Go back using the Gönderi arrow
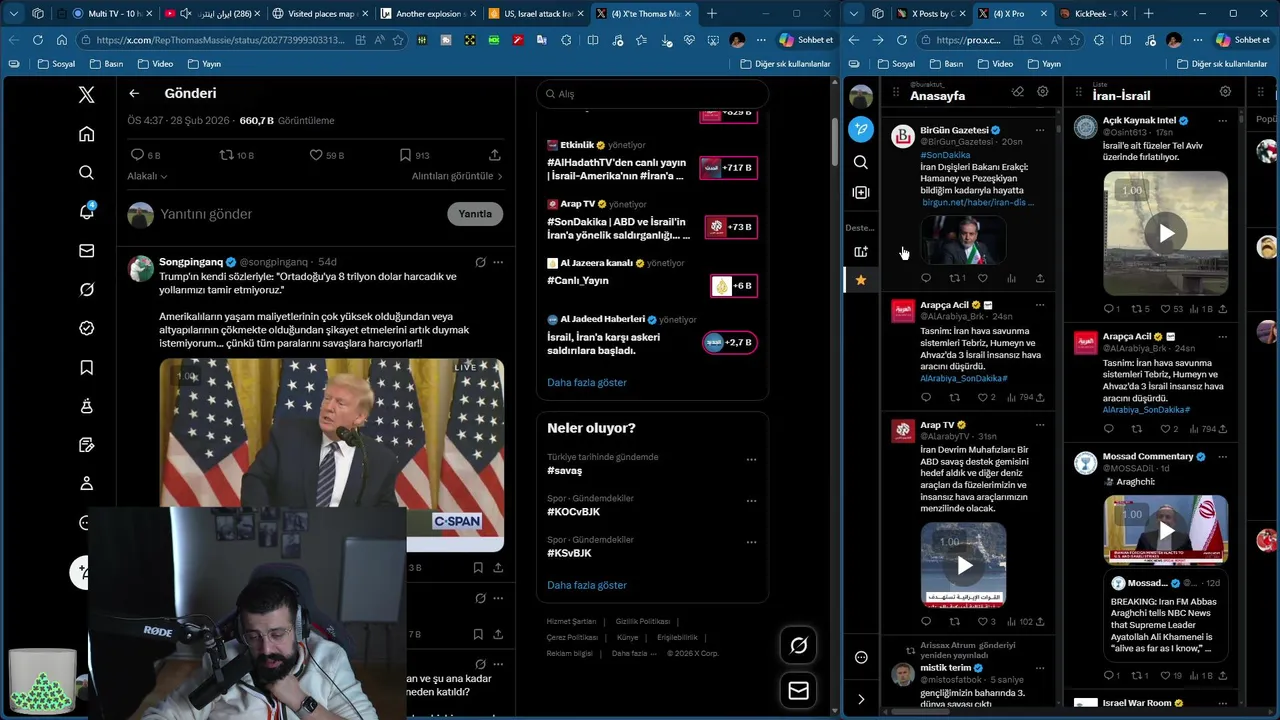The image size is (1280, 720). pos(134,93)
